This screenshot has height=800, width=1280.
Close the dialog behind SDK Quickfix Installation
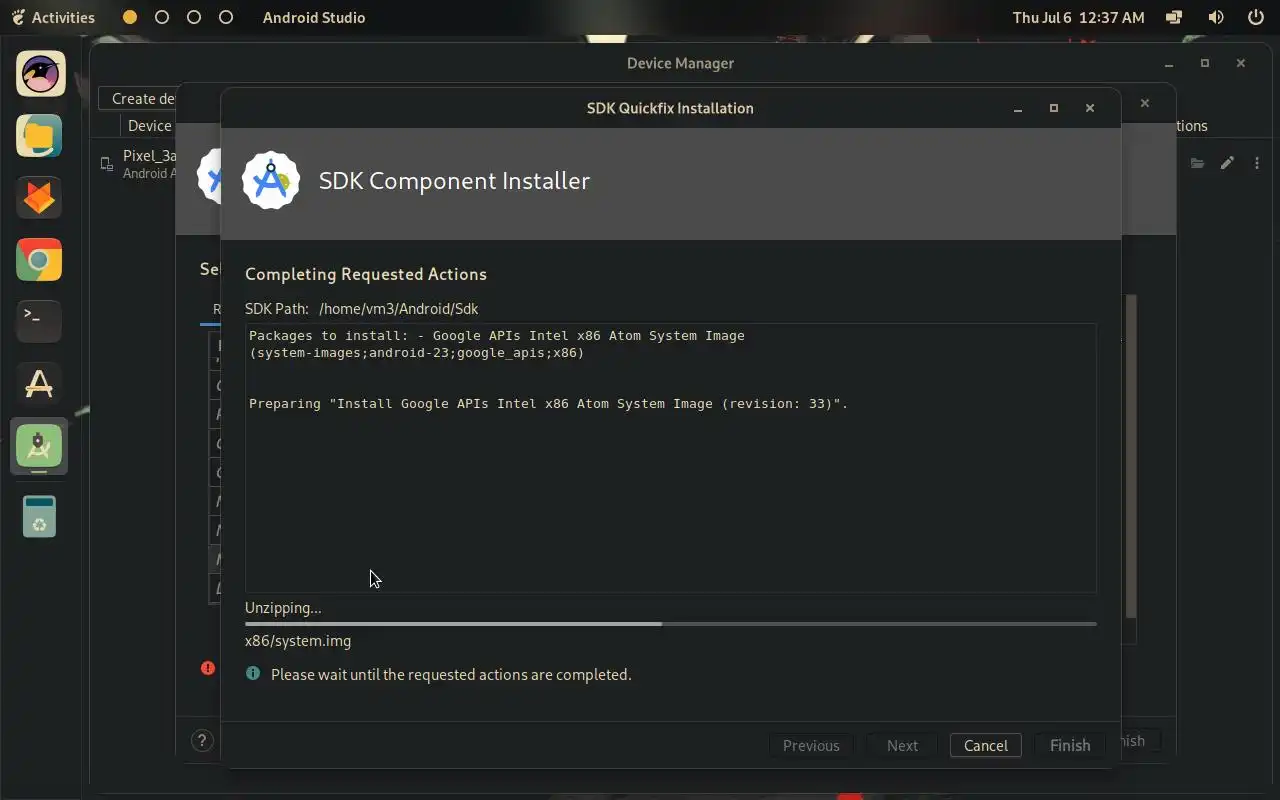coord(1145,103)
